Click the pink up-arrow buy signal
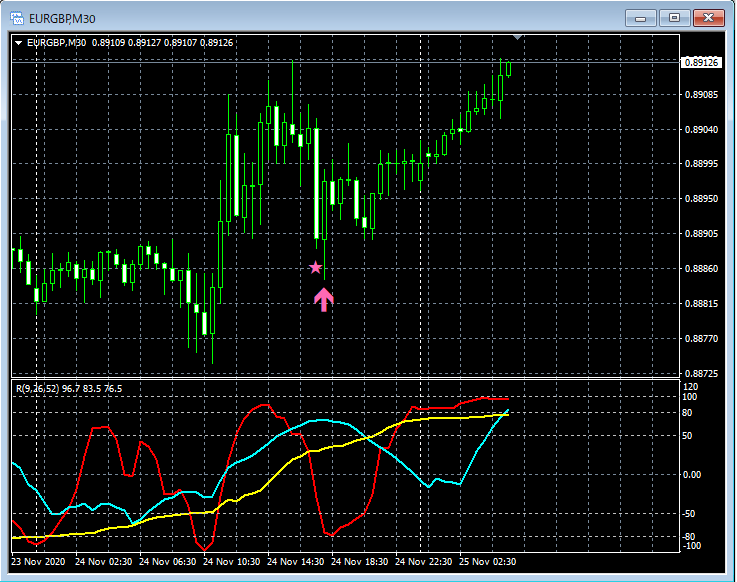 pyautogui.click(x=323, y=299)
